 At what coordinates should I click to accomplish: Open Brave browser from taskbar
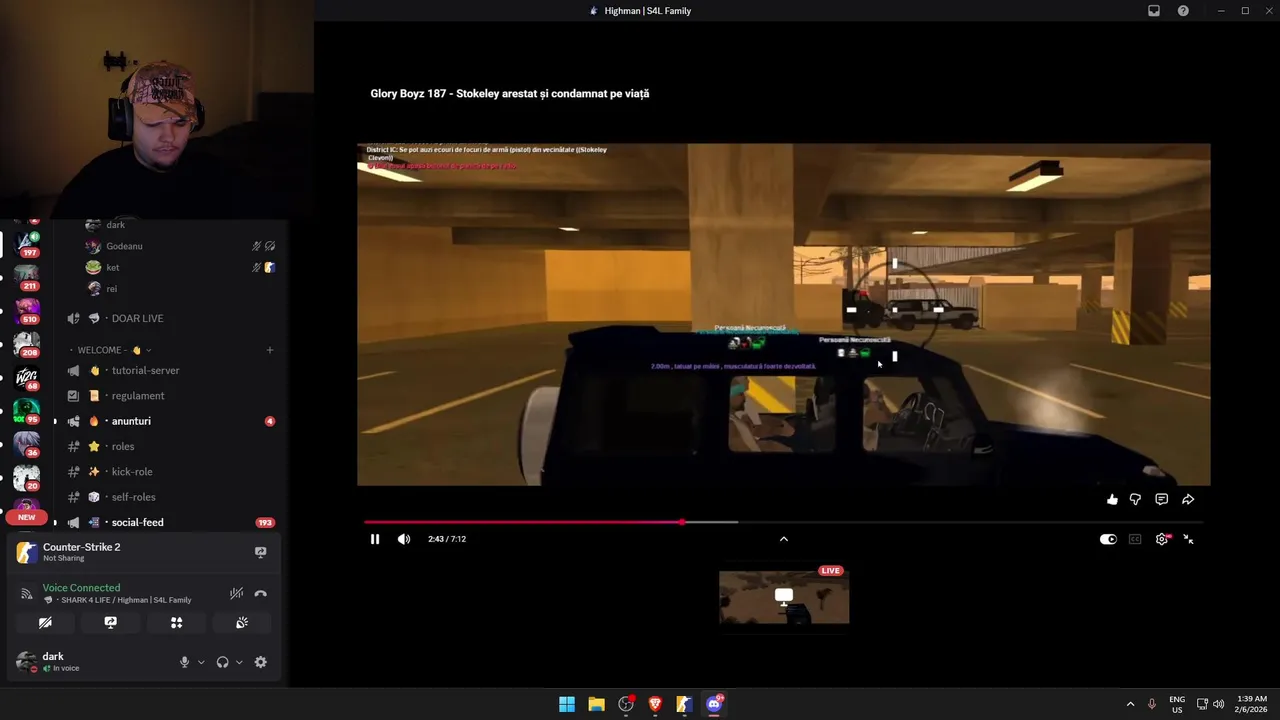coord(655,704)
